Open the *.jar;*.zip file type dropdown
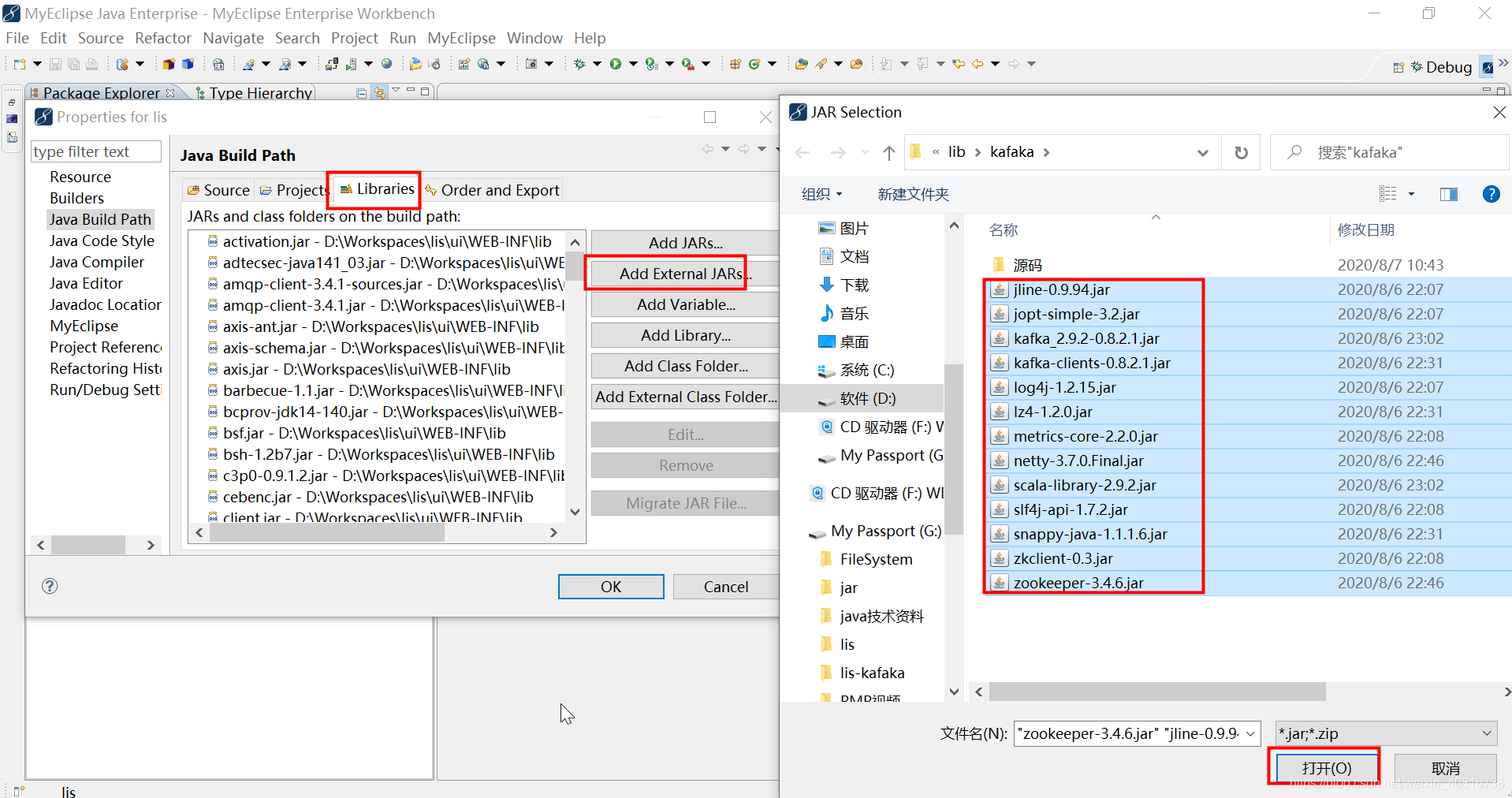The height and width of the screenshot is (798, 1512). tap(1487, 733)
